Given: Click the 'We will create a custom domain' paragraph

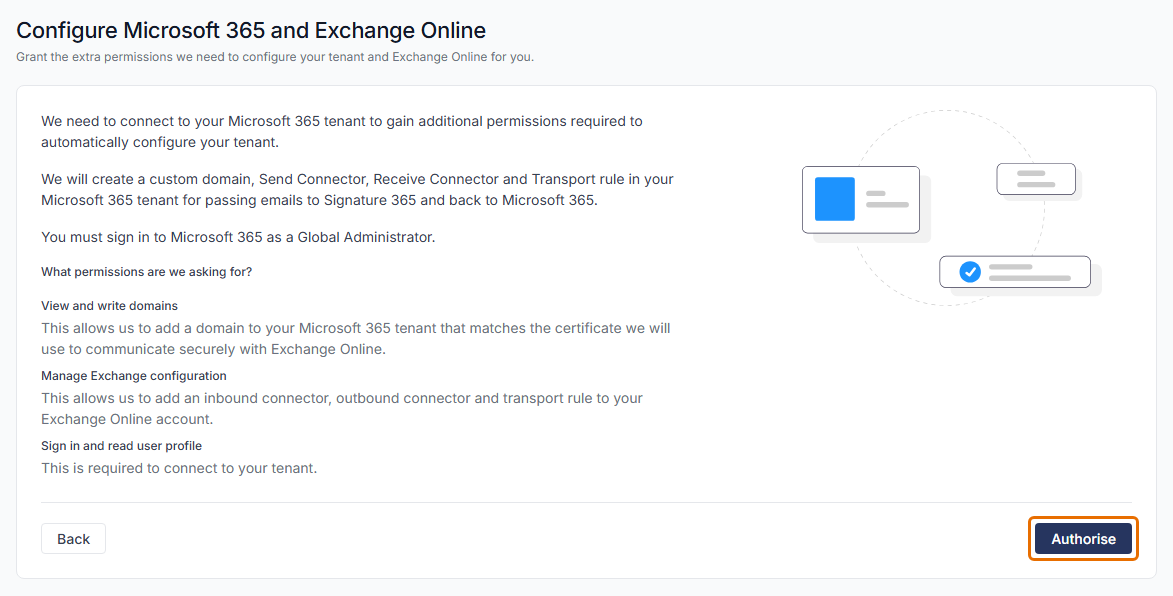Looking at the screenshot, I should [x=358, y=190].
